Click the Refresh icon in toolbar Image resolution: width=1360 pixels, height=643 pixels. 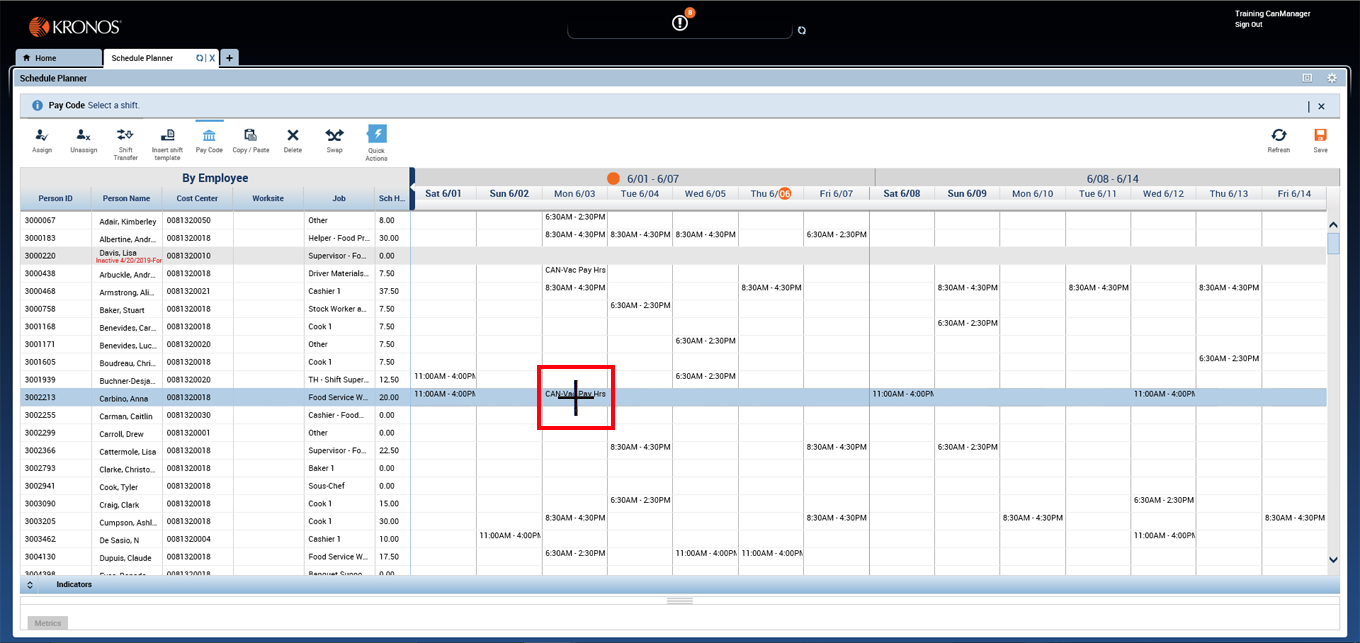(x=1278, y=135)
